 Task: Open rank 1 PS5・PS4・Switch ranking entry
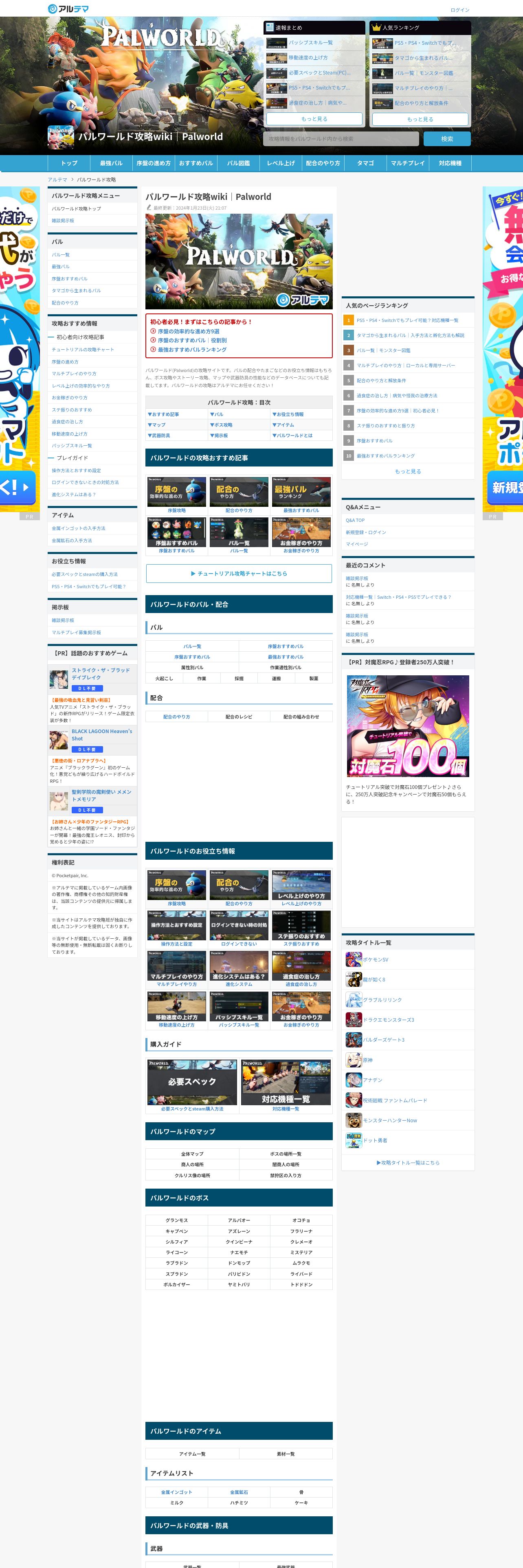(x=407, y=320)
